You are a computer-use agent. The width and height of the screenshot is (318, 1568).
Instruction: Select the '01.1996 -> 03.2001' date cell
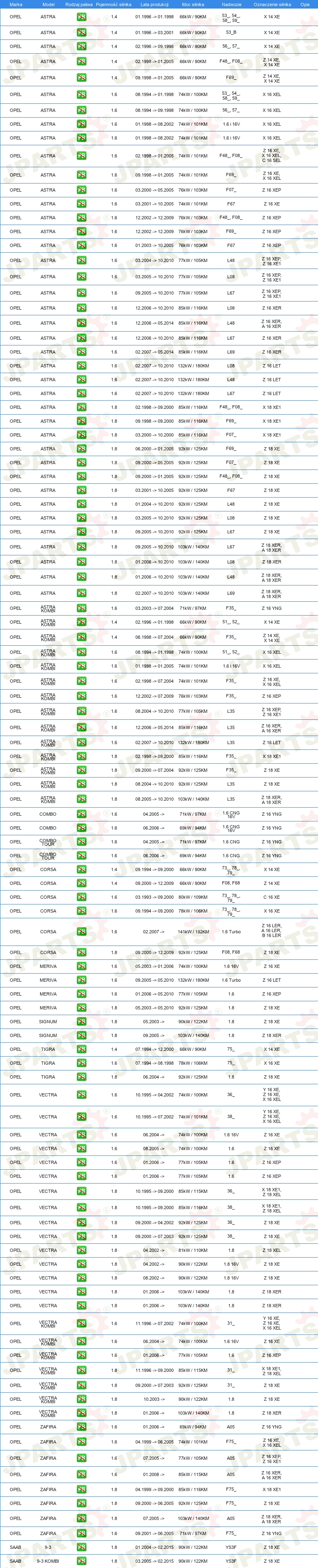pos(155,33)
